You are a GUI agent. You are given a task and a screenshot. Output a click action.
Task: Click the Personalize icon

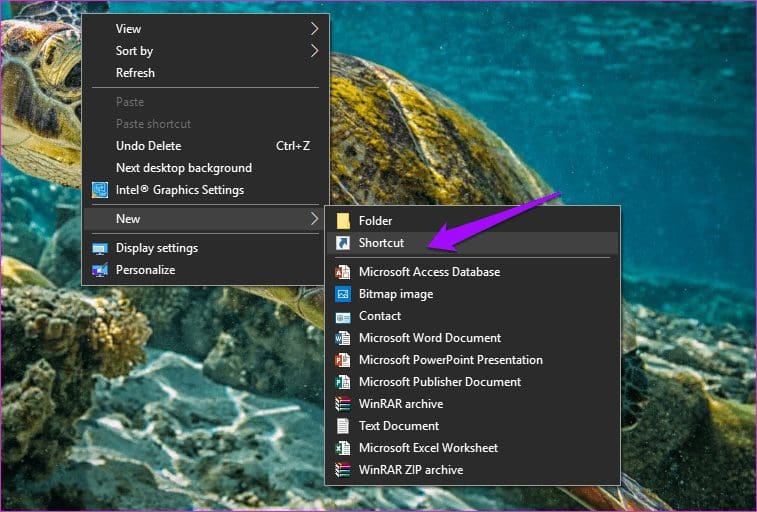100,270
